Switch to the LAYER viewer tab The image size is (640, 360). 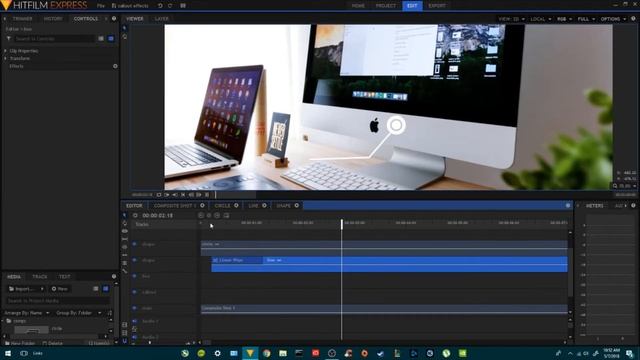pos(161,19)
